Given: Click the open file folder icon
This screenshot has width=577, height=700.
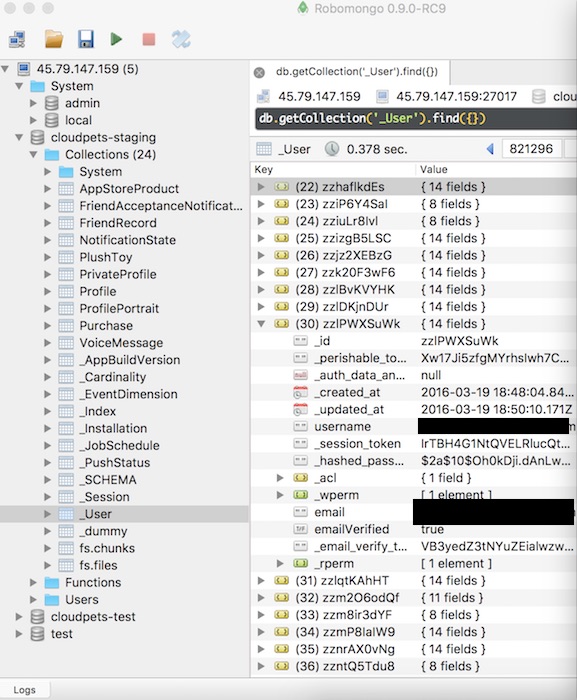Looking at the screenshot, I should [x=54, y=39].
